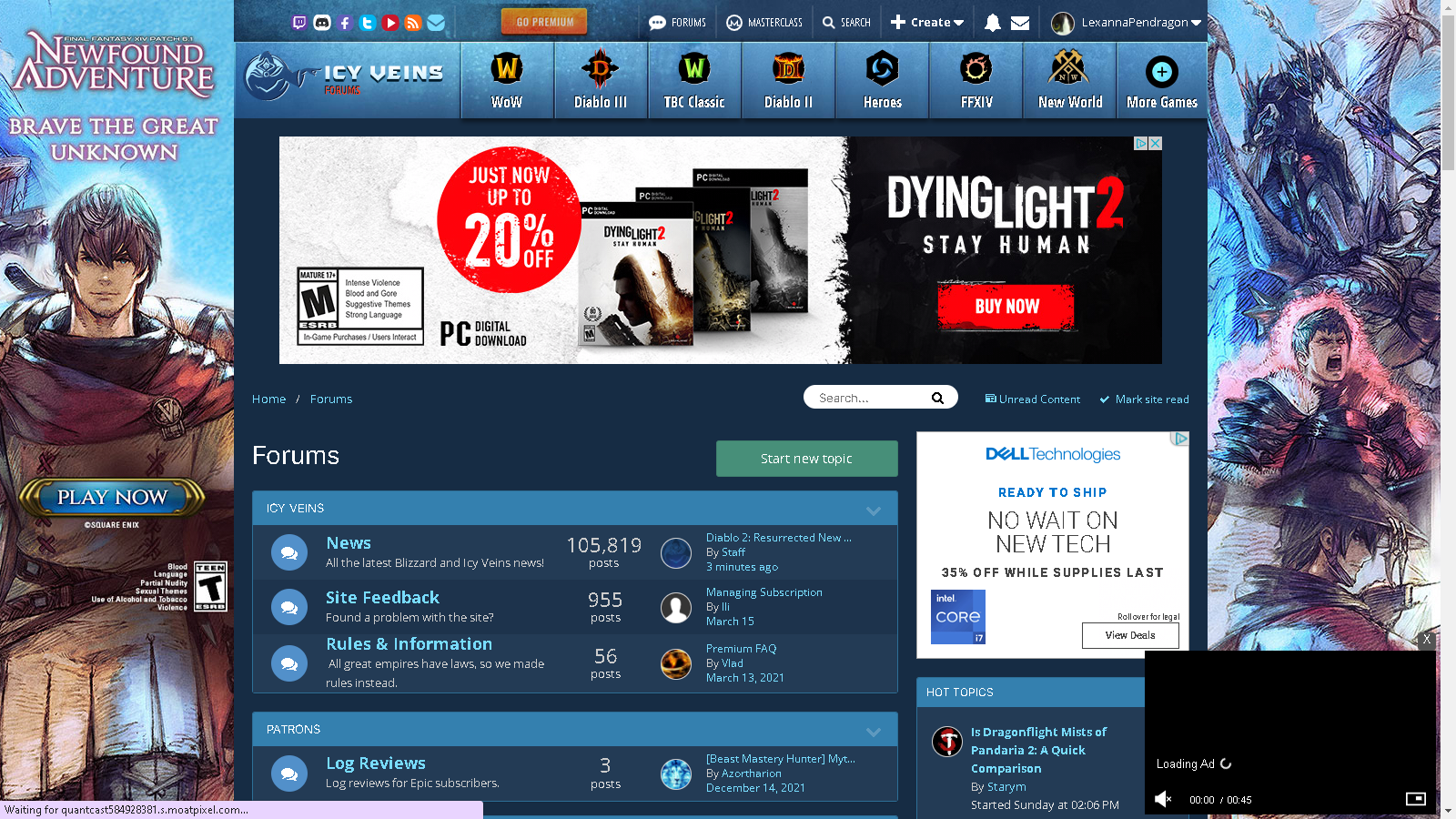Click into the forum Search field
1456x819 pixels.
tap(869, 398)
